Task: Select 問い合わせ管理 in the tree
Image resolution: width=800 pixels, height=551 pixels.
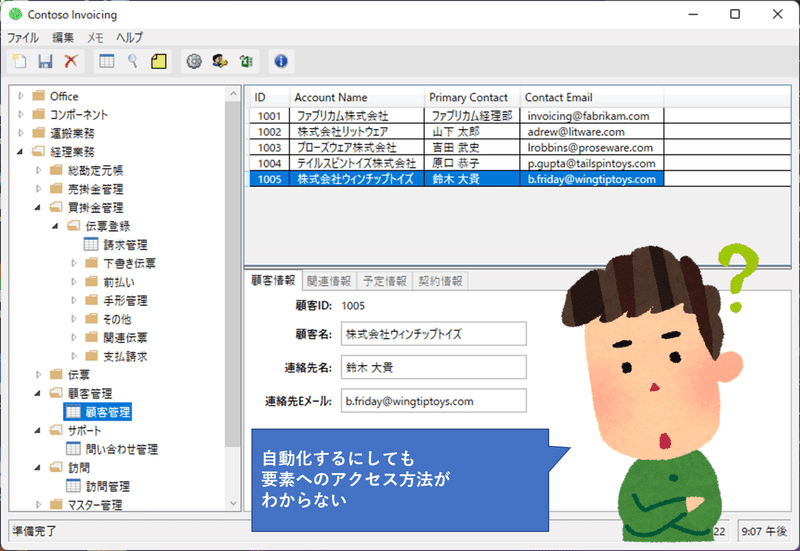Action: tap(121, 449)
